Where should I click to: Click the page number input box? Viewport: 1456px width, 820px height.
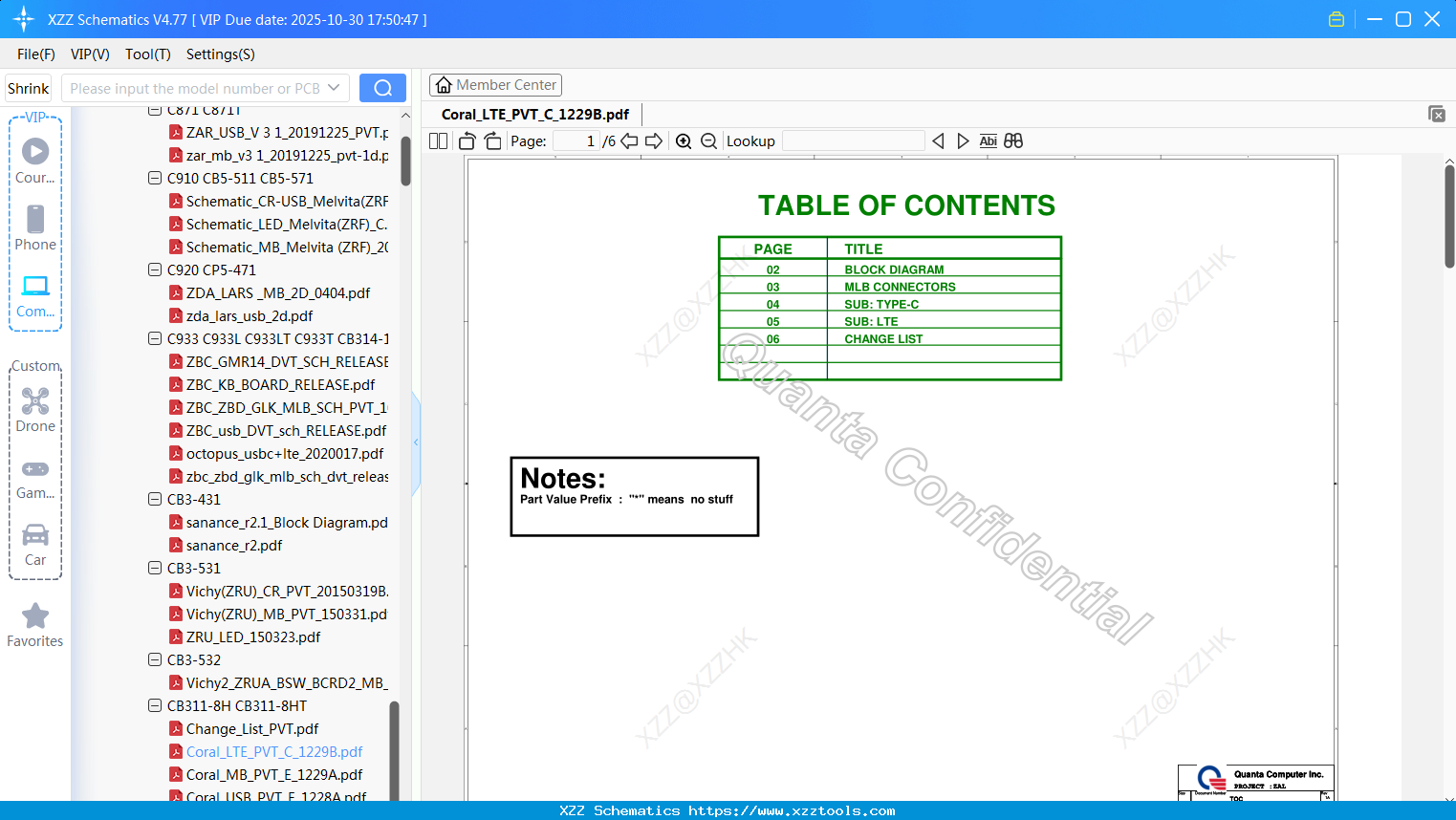pos(576,141)
